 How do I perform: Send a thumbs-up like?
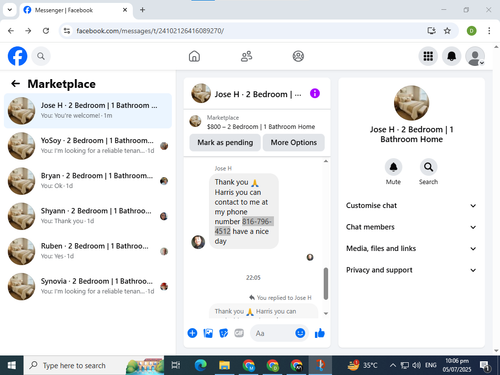[320, 333]
